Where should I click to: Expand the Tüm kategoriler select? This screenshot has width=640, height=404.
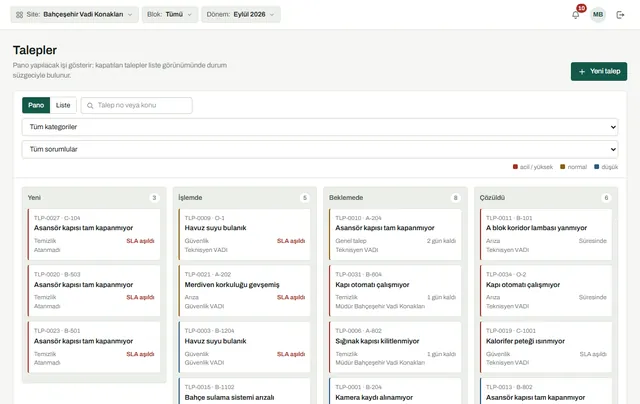click(x=320, y=127)
